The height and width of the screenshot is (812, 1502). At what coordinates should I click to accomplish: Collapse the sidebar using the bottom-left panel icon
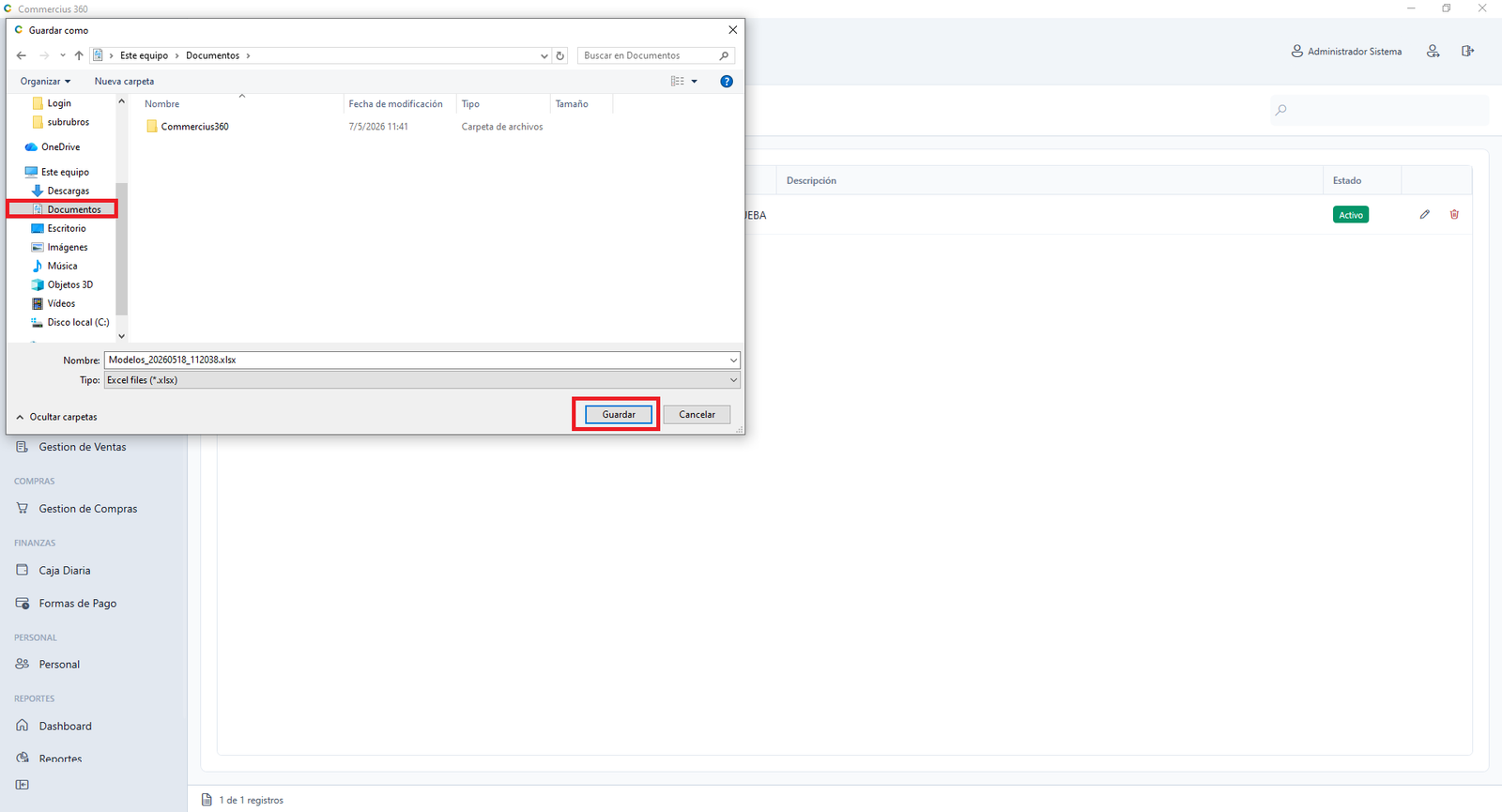23,785
